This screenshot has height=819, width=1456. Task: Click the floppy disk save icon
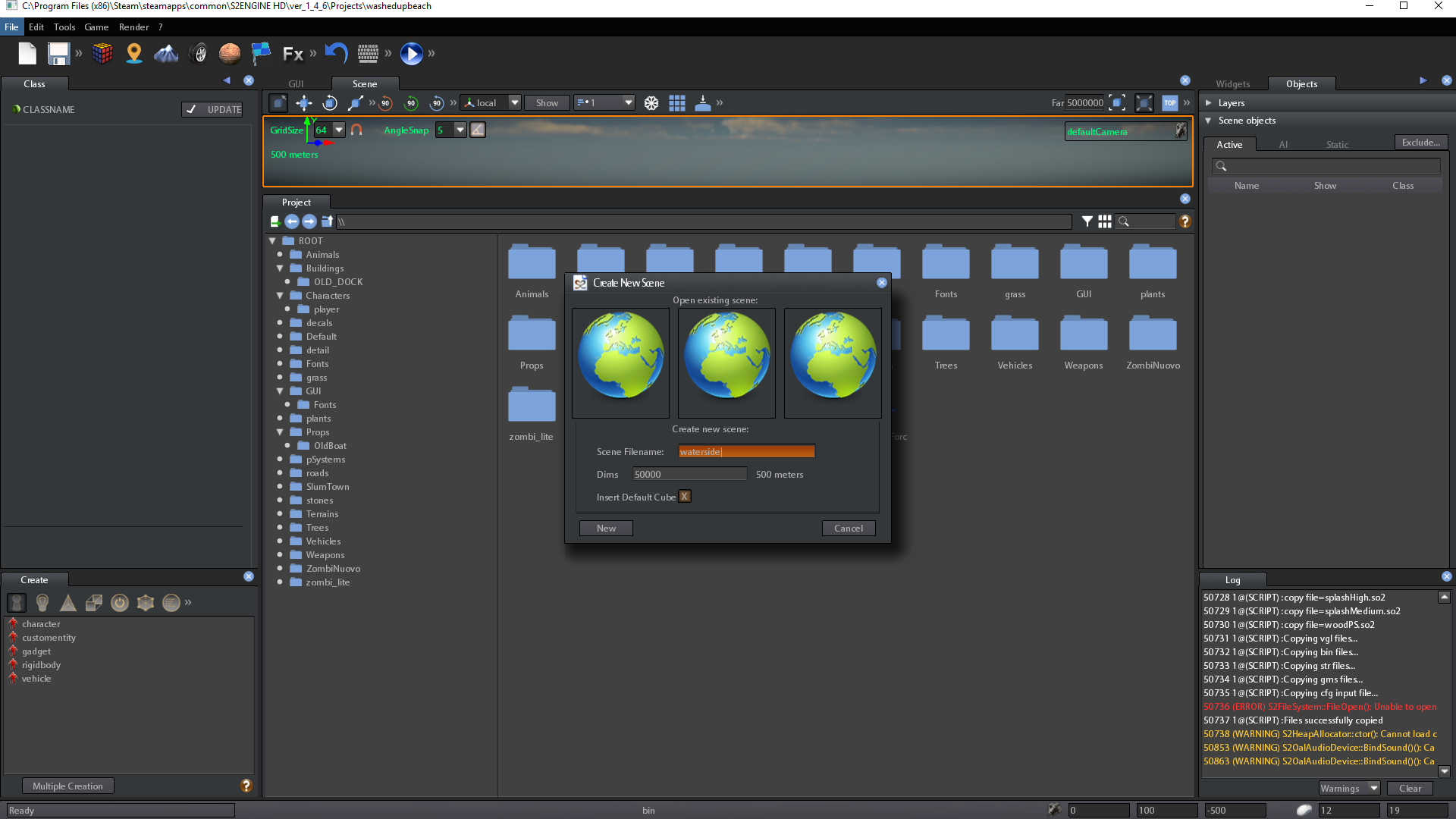(58, 54)
